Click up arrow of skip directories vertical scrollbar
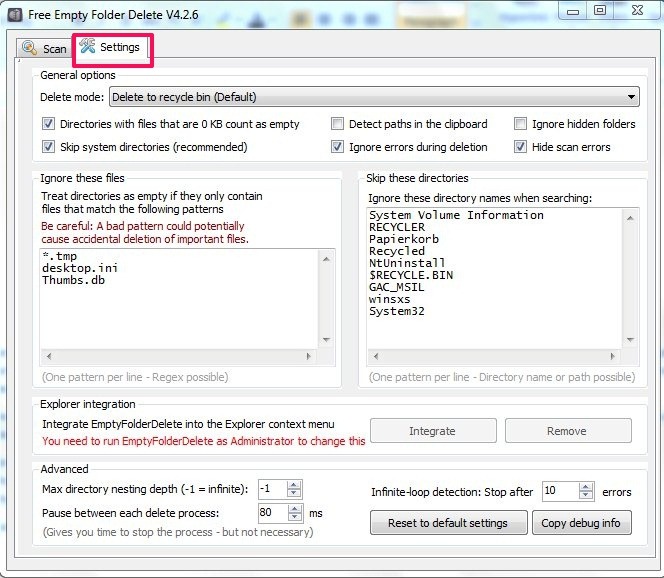The height and width of the screenshot is (578, 664). (x=630, y=218)
